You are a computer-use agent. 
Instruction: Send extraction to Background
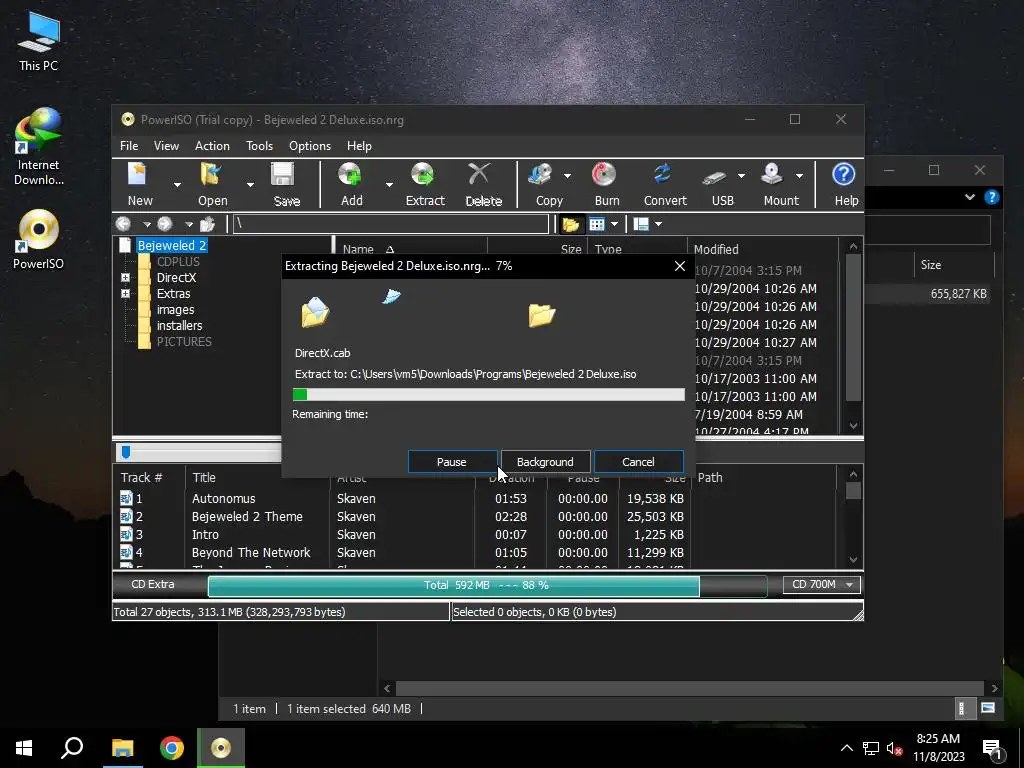pos(545,462)
